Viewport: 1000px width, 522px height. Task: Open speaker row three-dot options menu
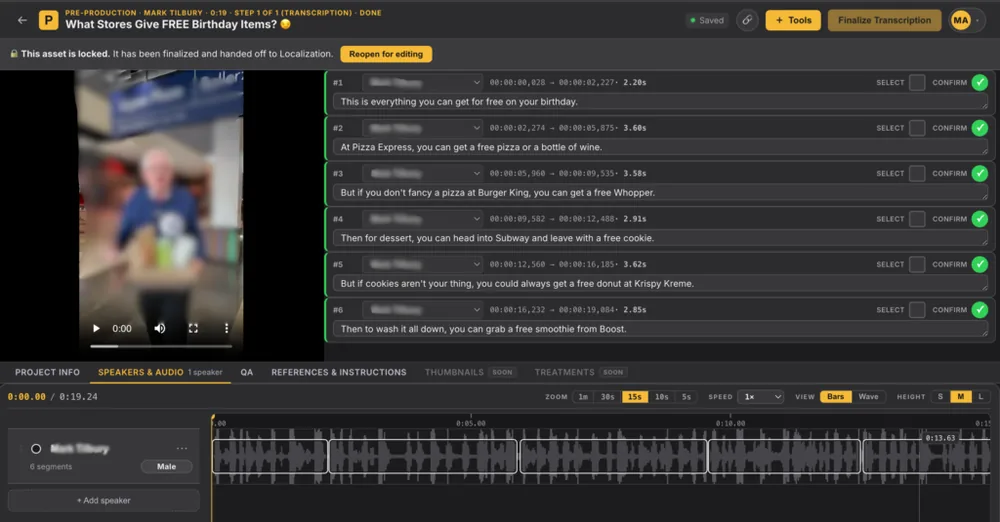click(x=182, y=449)
